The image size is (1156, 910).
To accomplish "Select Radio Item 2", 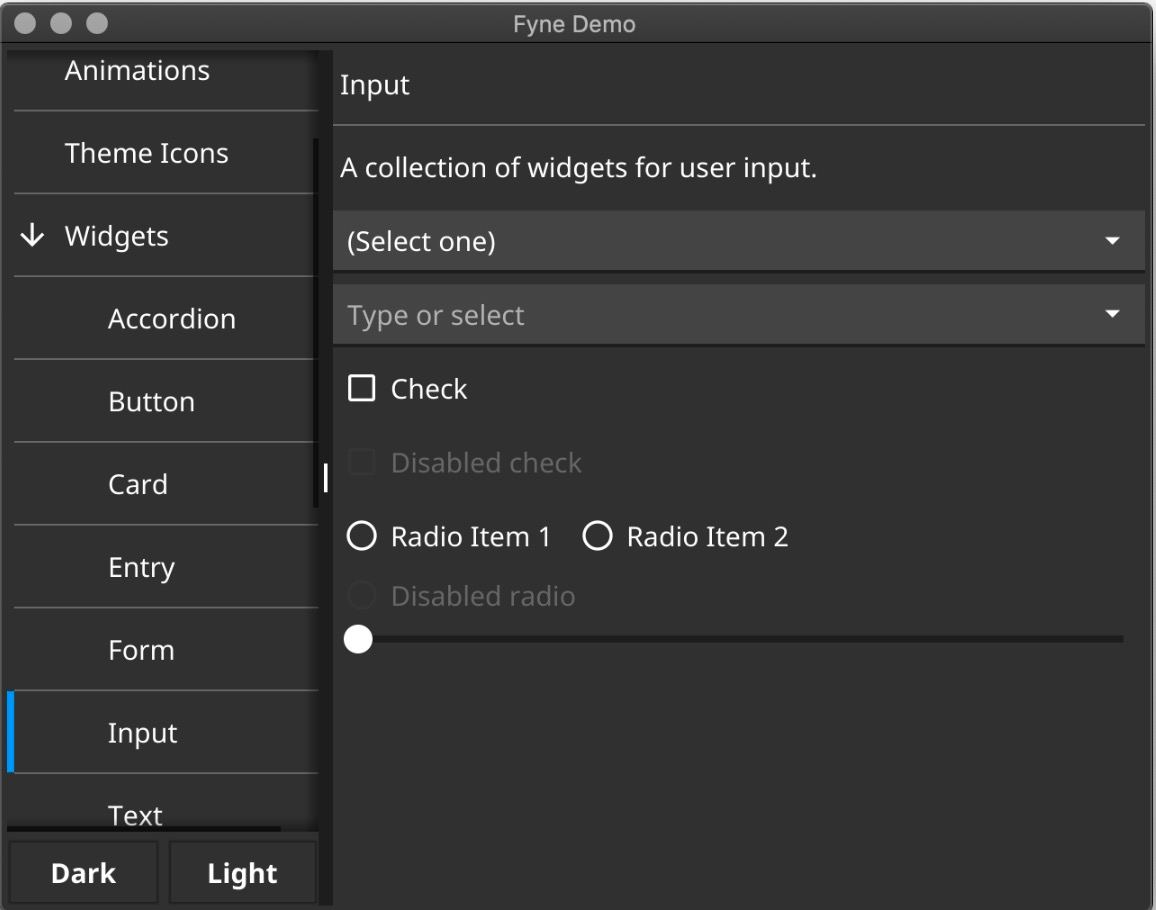I will (x=597, y=536).
